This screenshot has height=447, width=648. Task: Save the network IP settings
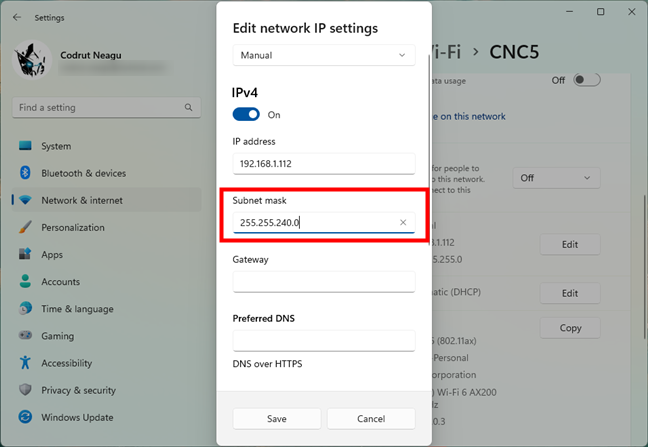point(277,419)
